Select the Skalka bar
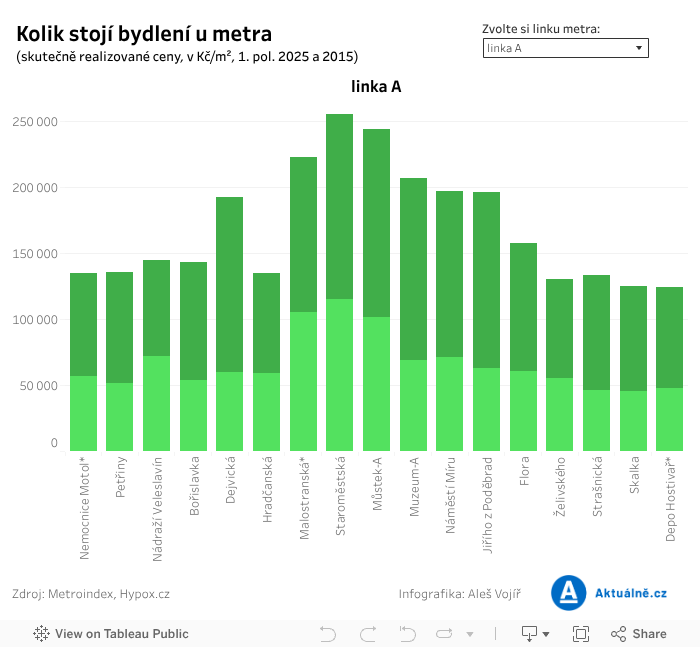Image resolution: width=700 pixels, height=647 pixels. [x=633, y=368]
